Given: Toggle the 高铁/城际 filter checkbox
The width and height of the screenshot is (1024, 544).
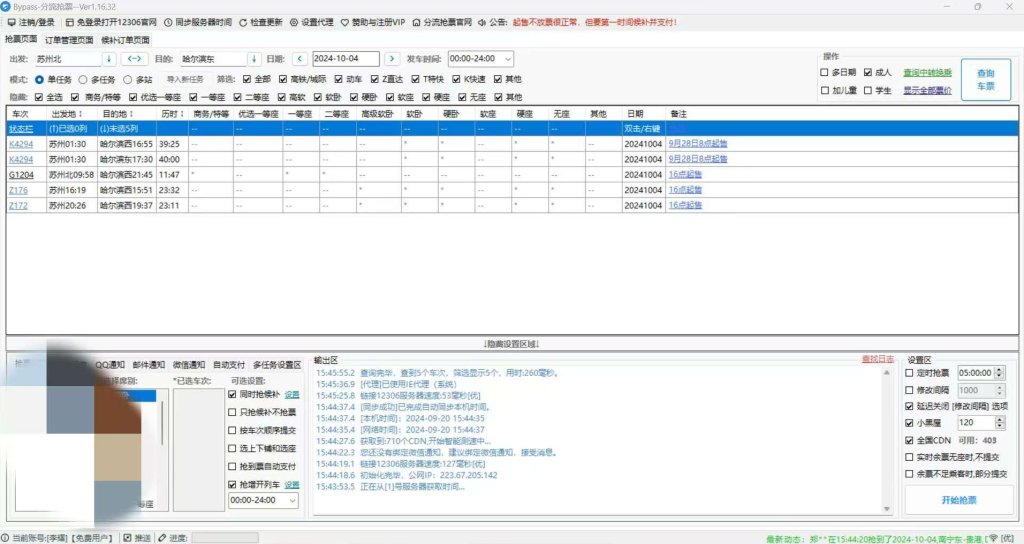Looking at the screenshot, I should tap(283, 79).
